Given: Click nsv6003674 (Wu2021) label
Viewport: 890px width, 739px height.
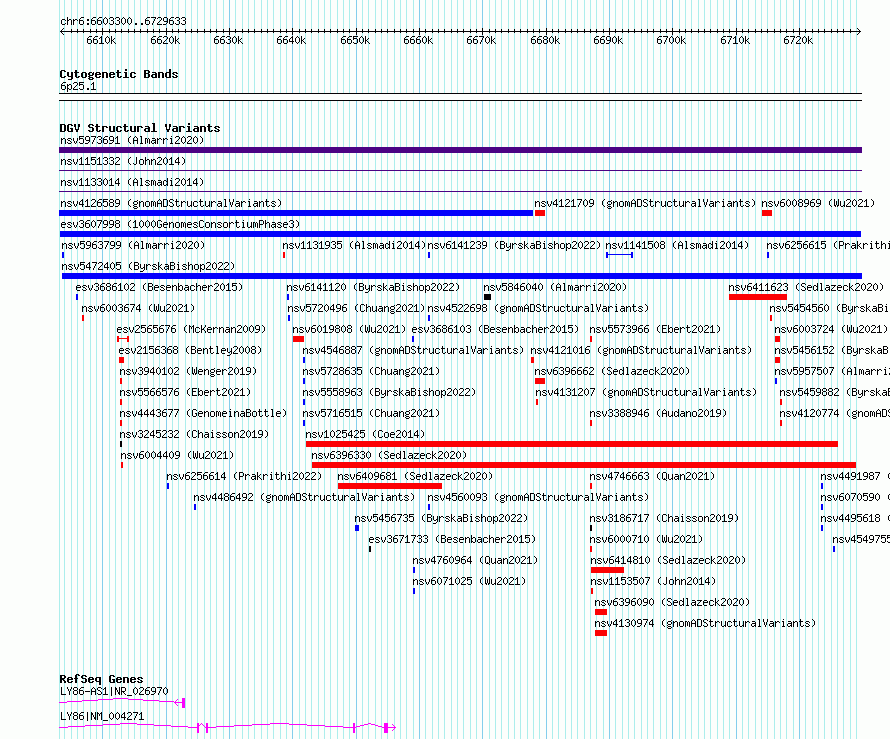Looking at the screenshot, I should click(x=138, y=308).
